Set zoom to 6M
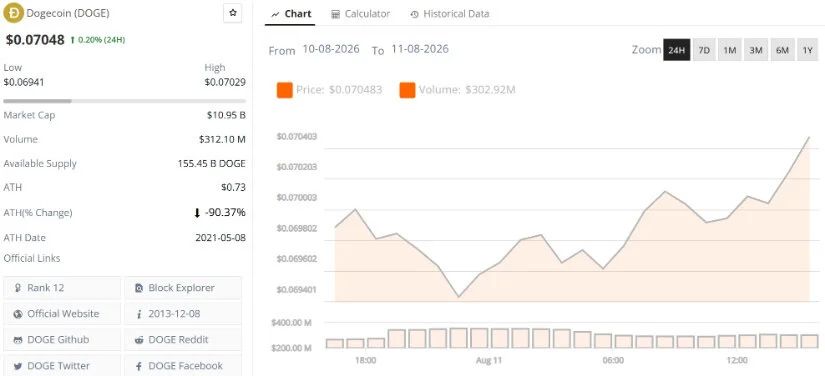The width and height of the screenshot is (825, 376). (x=782, y=50)
